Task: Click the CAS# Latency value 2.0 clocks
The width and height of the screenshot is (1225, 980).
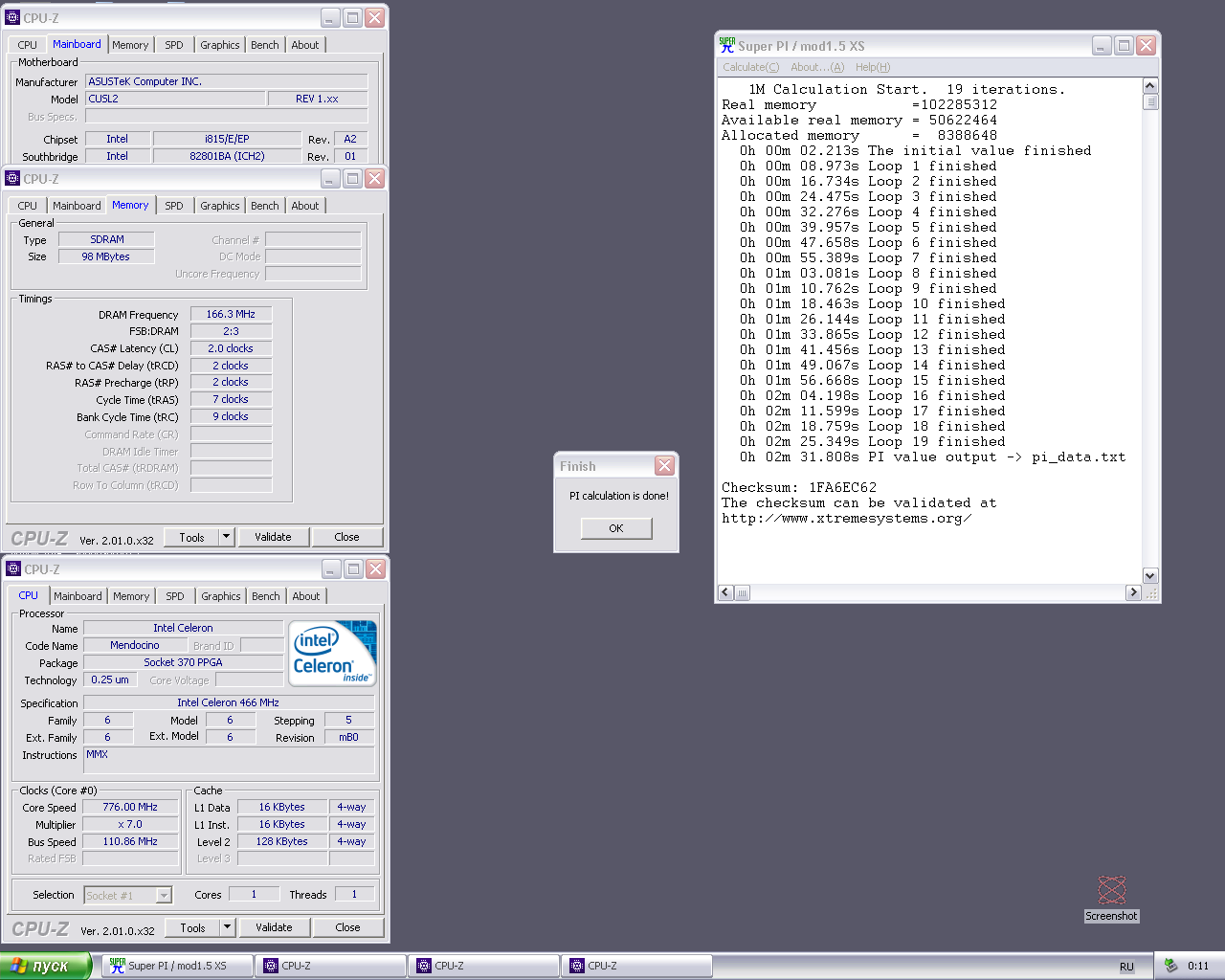Action: coord(231,348)
